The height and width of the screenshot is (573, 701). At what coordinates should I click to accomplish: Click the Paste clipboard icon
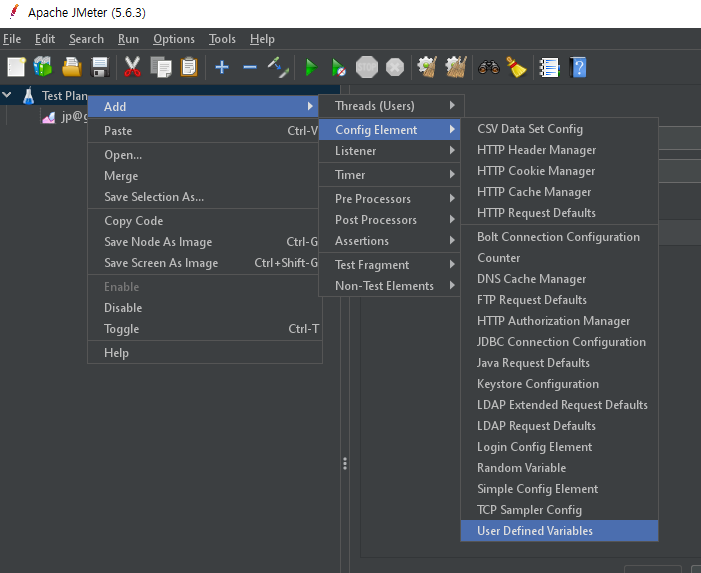[189, 67]
